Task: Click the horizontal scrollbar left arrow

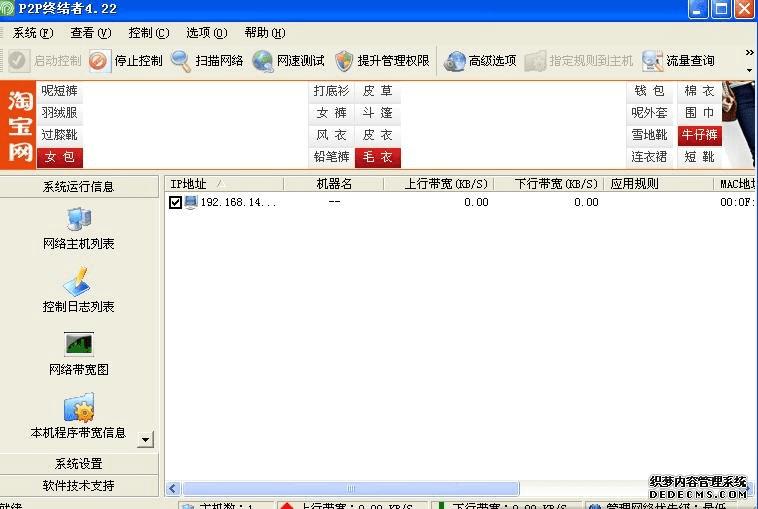Action: coord(173,489)
